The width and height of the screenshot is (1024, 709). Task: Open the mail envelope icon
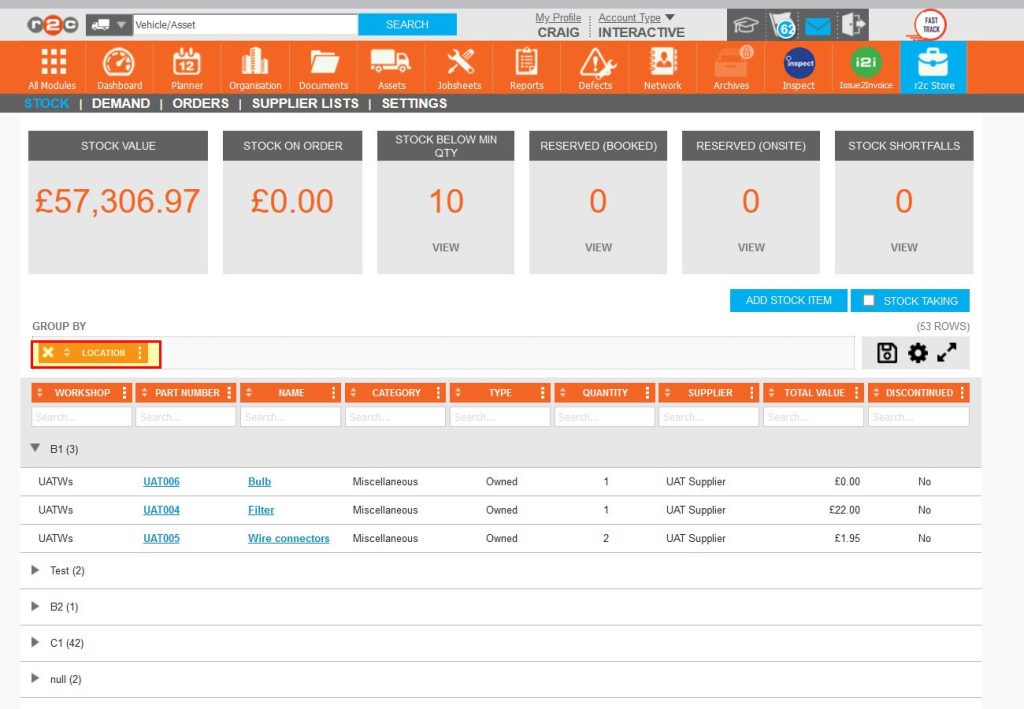[x=818, y=26]
